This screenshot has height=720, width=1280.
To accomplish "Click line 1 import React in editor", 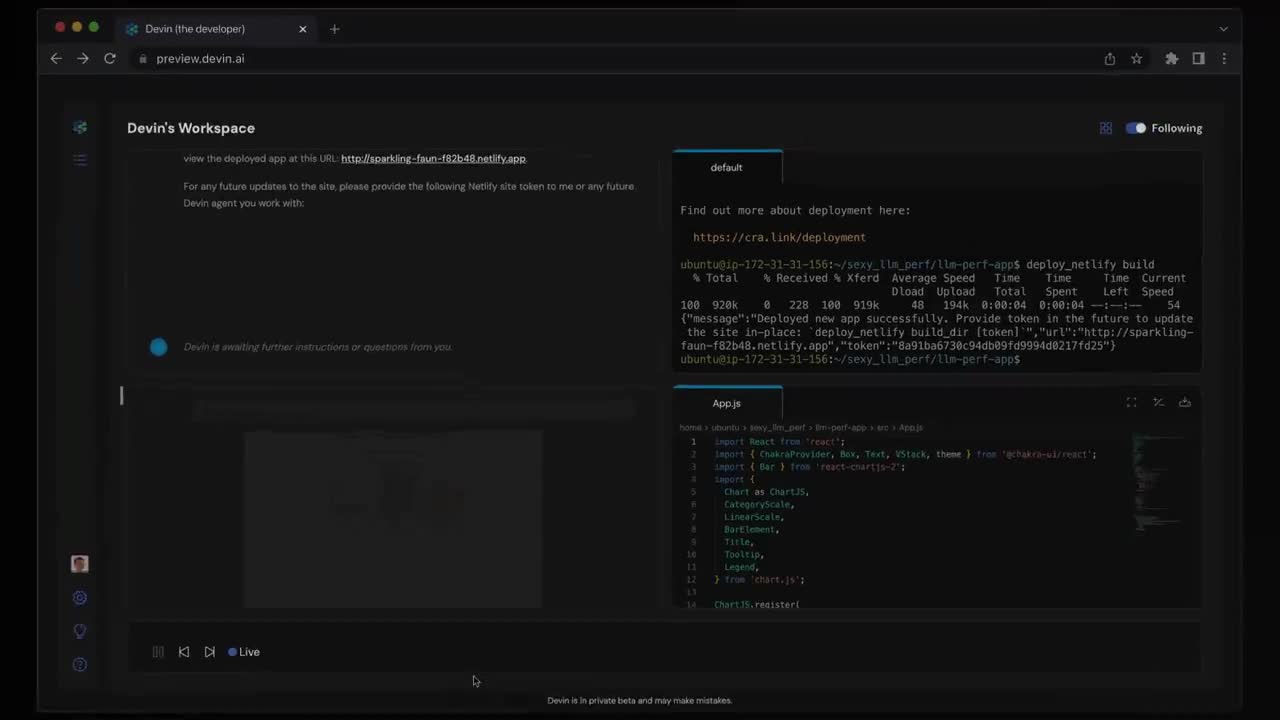I will pyautogui.click(x=779, y=442).
